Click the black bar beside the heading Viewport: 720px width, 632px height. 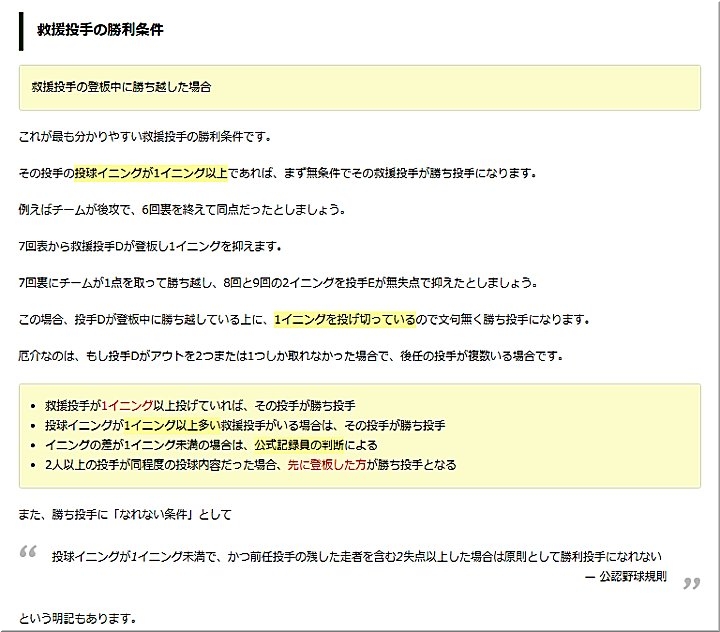pos(21,30)
